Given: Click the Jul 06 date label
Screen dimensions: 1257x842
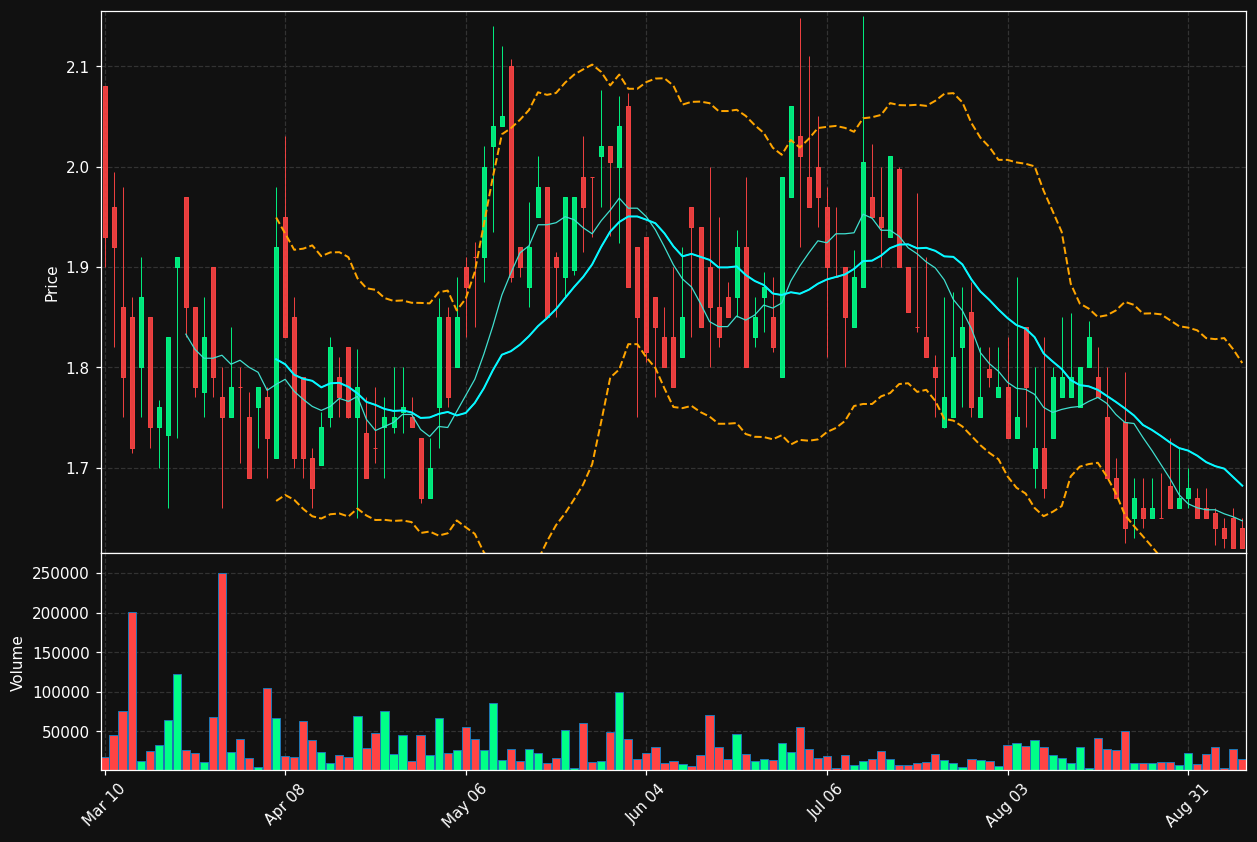Looking at the screenshot, I should click(826, 804).
